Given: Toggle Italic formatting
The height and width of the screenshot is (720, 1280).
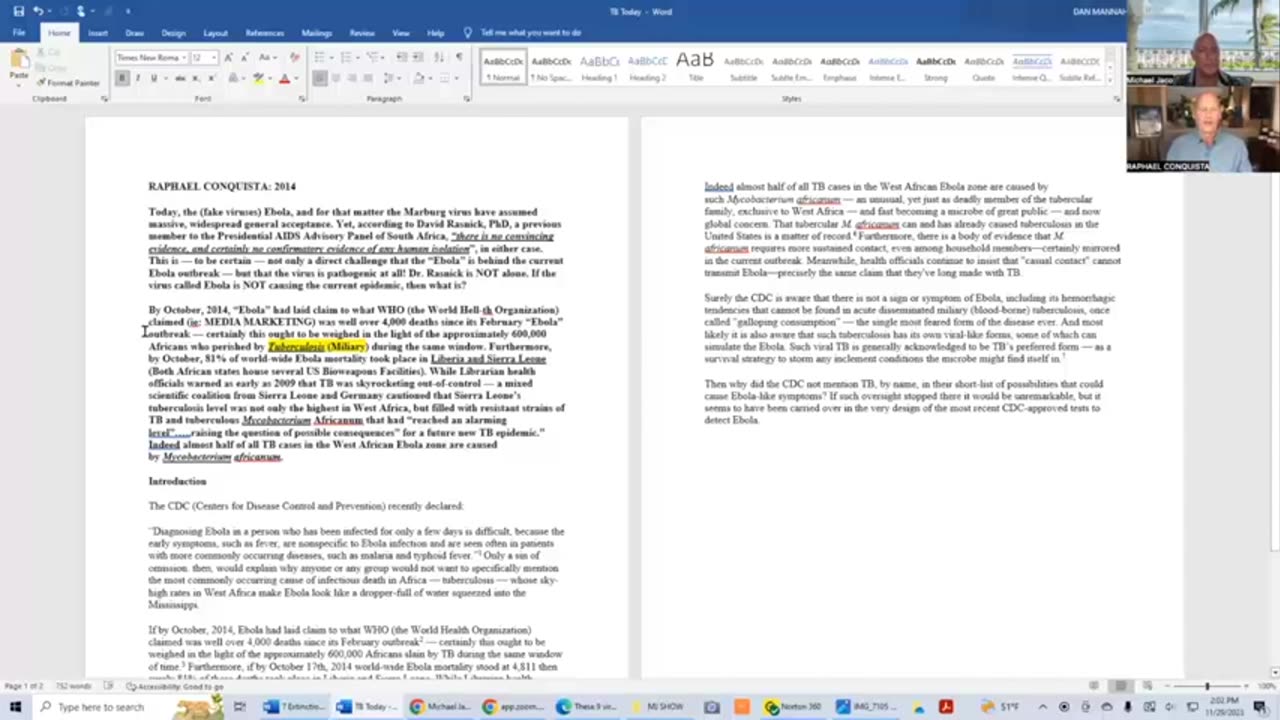Looking at the screenshot, I should point(137,78).
